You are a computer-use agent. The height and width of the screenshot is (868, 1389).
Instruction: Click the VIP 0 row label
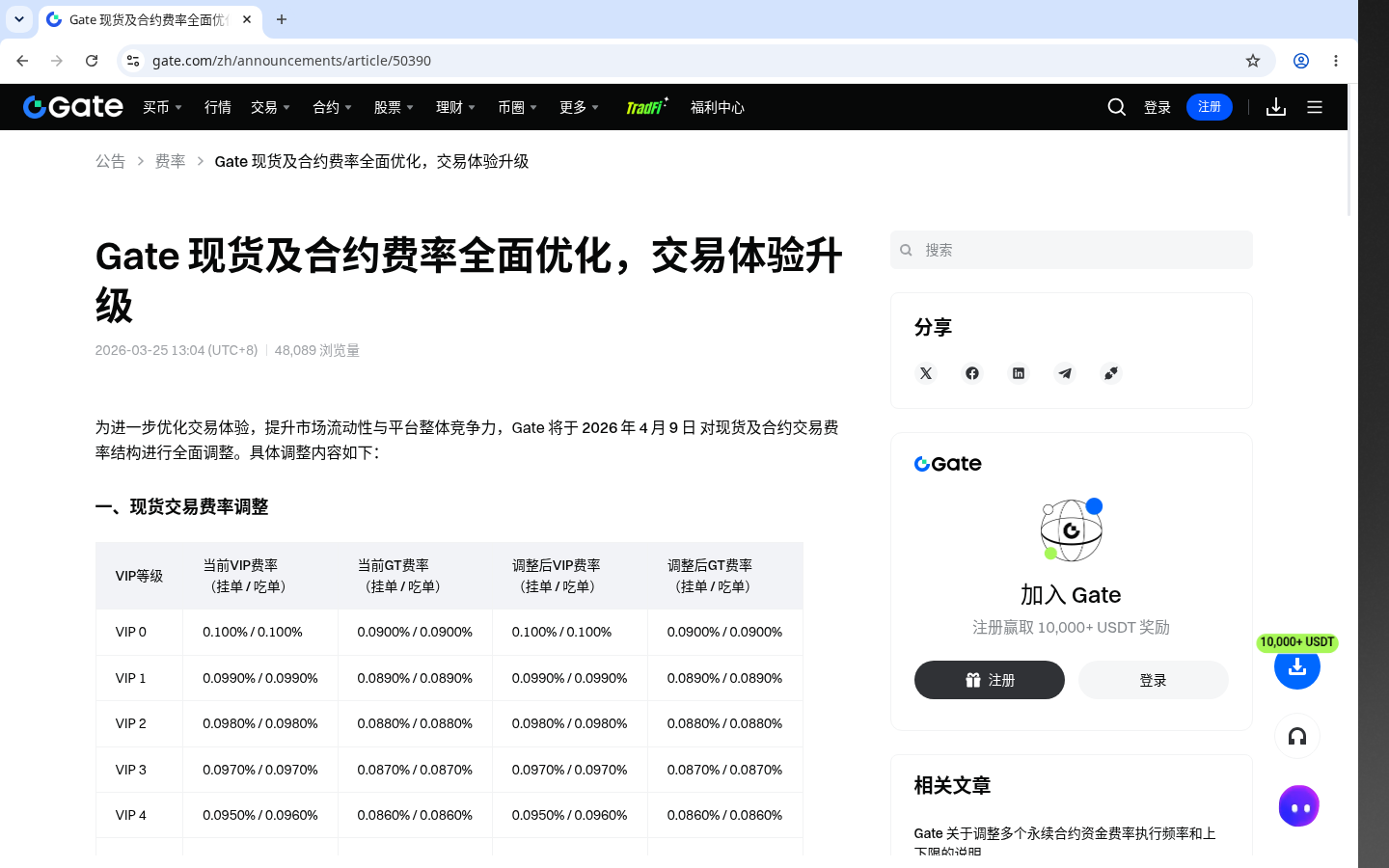coord(131,632)
